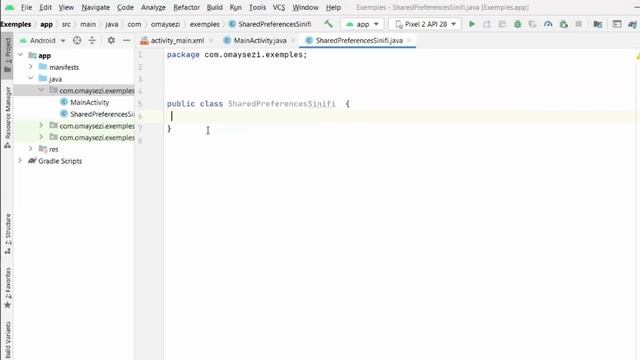Click the target icon to scroll from source
This screenshot has width=640, height=360.
tap(77, 40)
